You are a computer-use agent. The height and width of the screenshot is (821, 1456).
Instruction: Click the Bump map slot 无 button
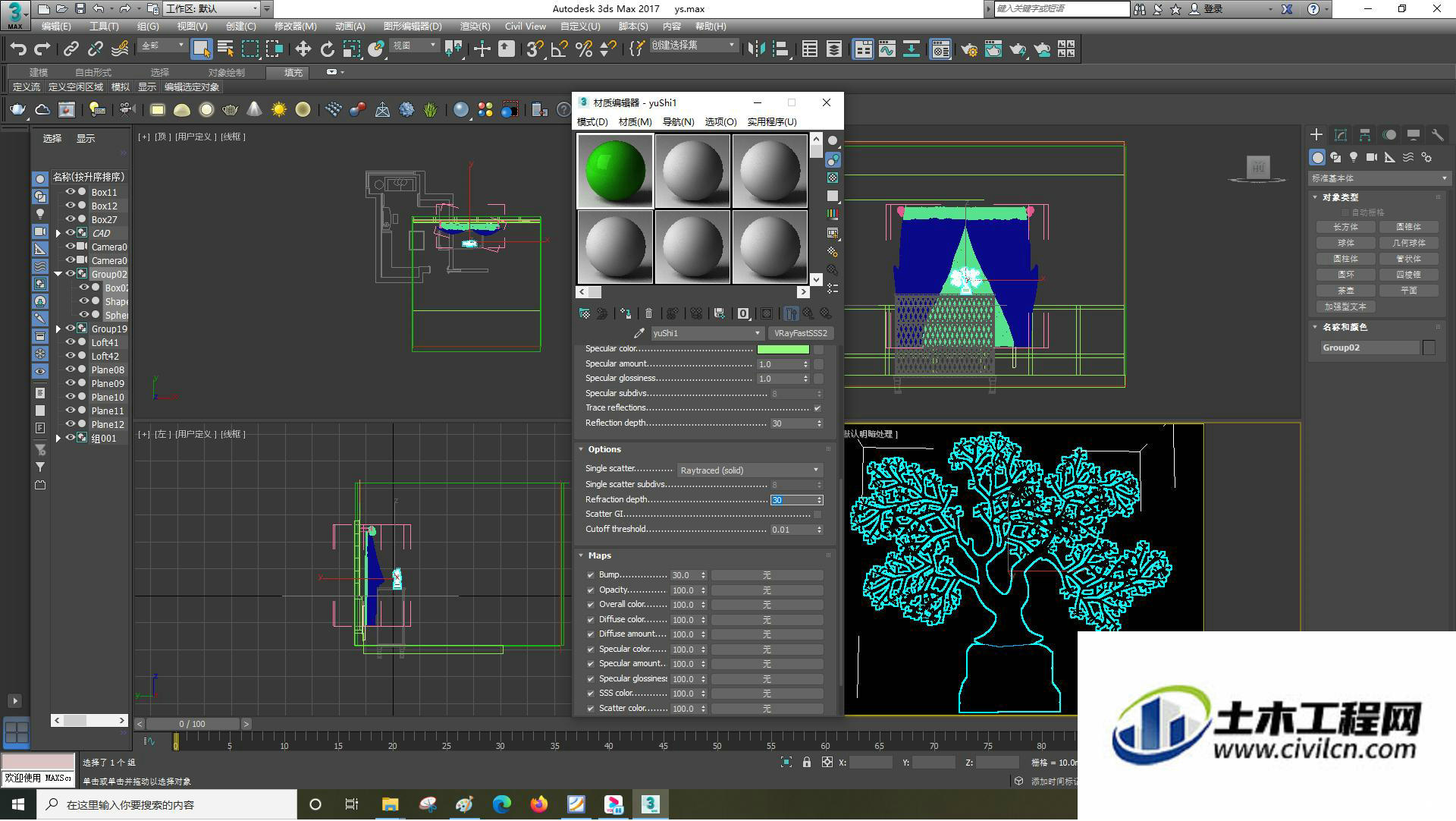767,575
